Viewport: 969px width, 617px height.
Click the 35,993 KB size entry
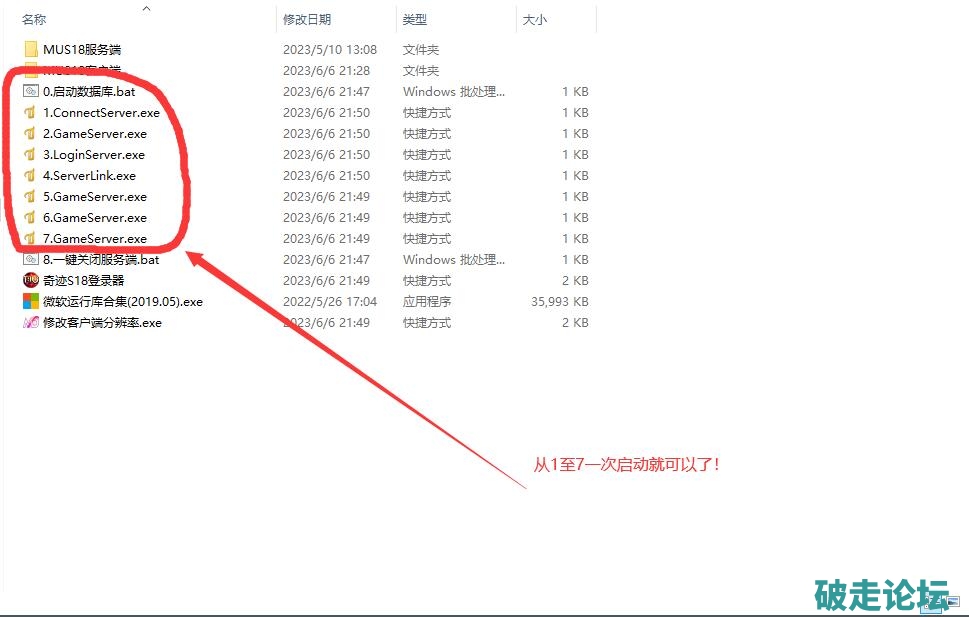(x=561, y=301)
